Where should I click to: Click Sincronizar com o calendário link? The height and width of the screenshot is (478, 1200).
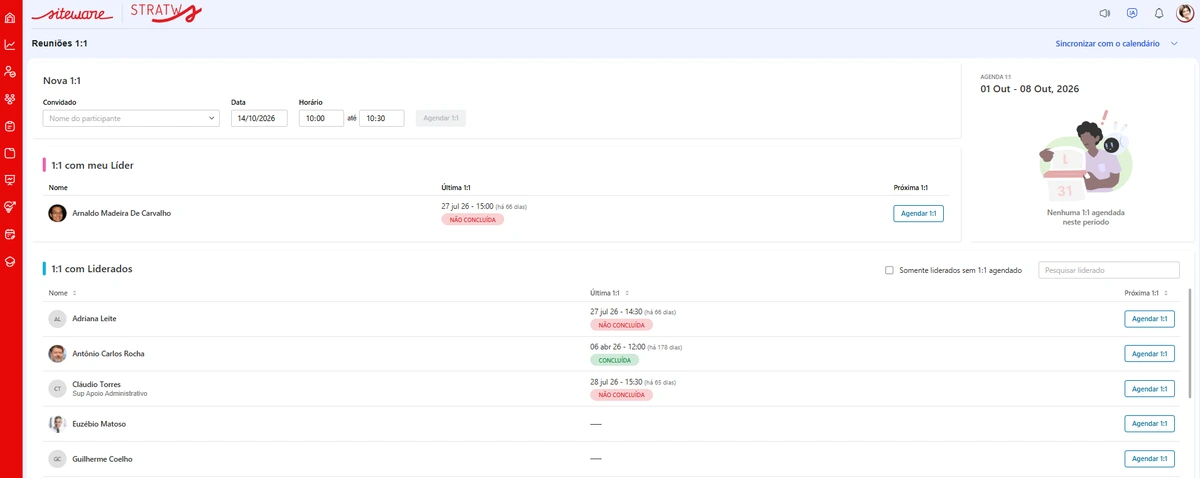click(x=1107, y=44)
